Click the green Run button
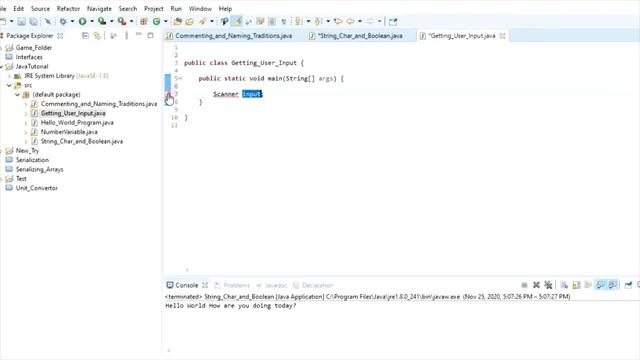The height and width of the screenshot is (360, 640). (x=82, y=21)
